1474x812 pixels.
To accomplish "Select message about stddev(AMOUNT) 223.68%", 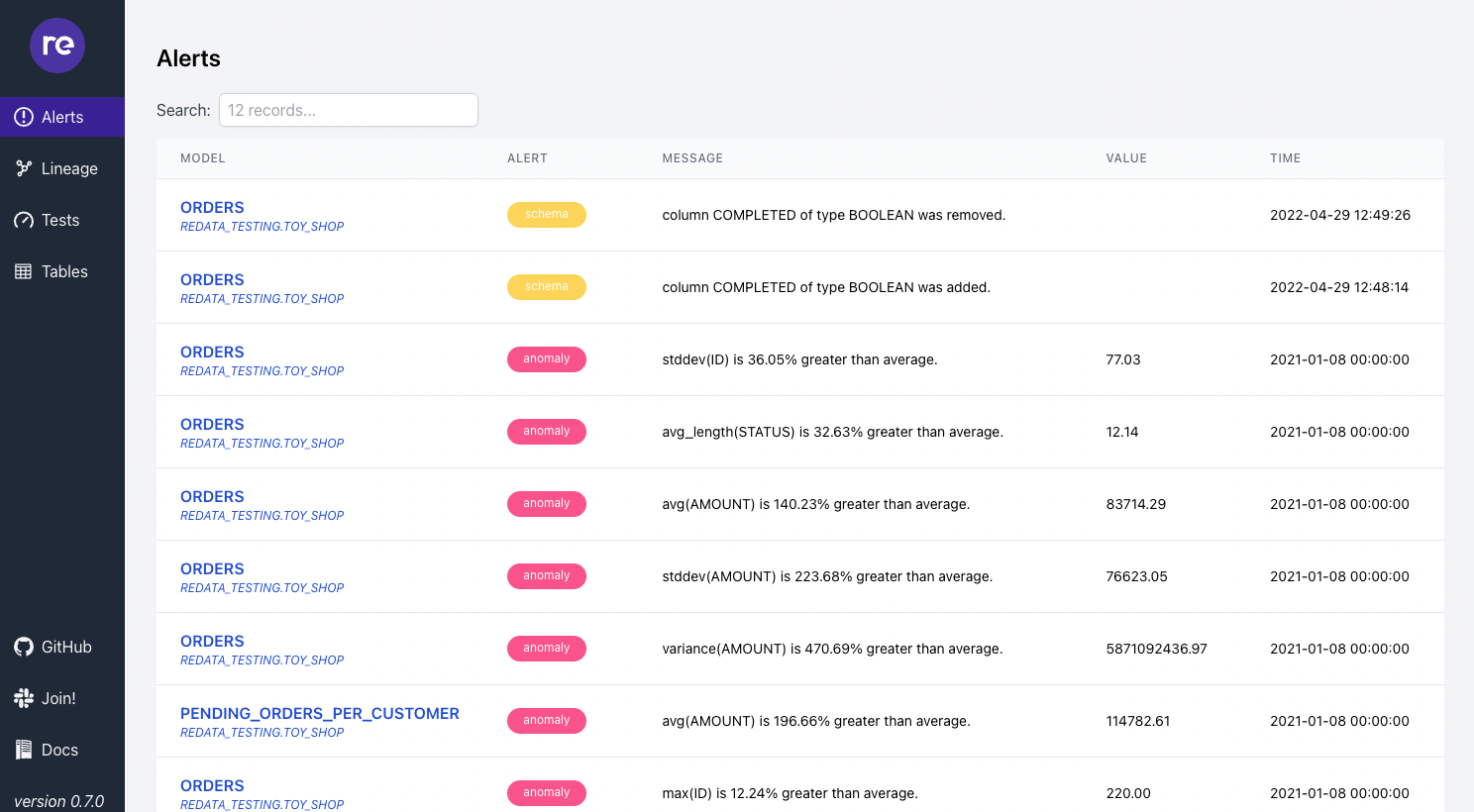I will click(x=827, y=576).
